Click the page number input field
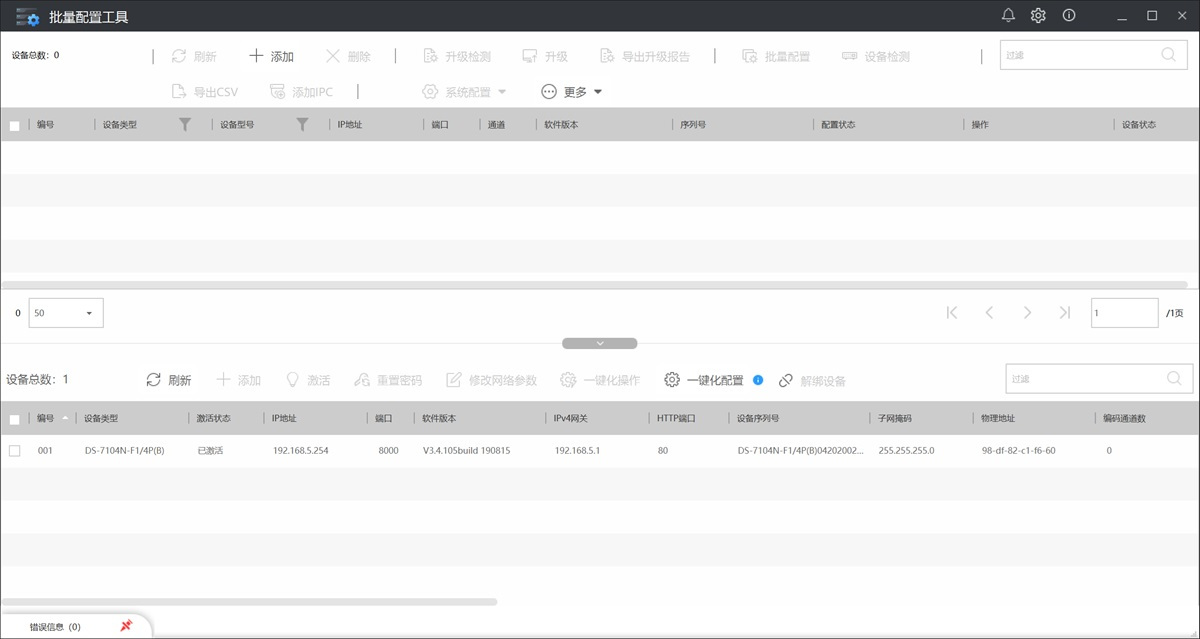 pyautogui.click(x=1124, y=313)
